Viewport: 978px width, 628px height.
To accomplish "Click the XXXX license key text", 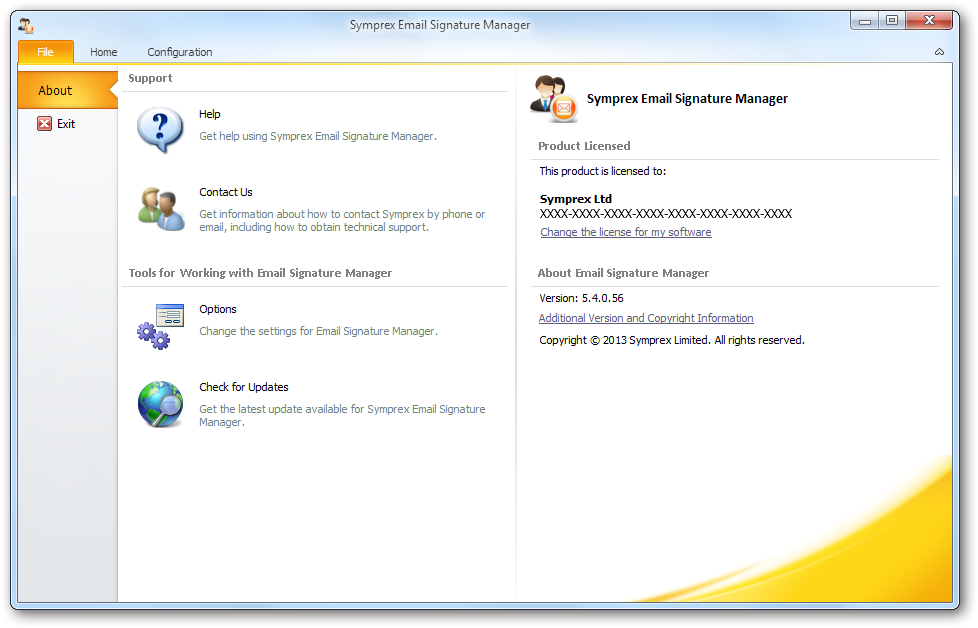I will [x=666, y=214].
